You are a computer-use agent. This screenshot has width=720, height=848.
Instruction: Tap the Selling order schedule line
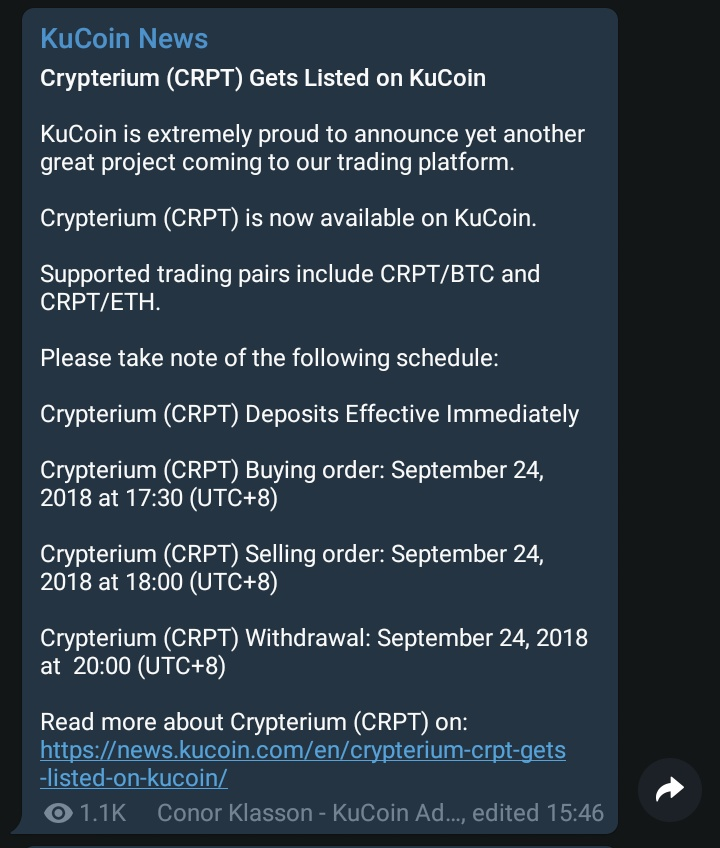point(291,554)
